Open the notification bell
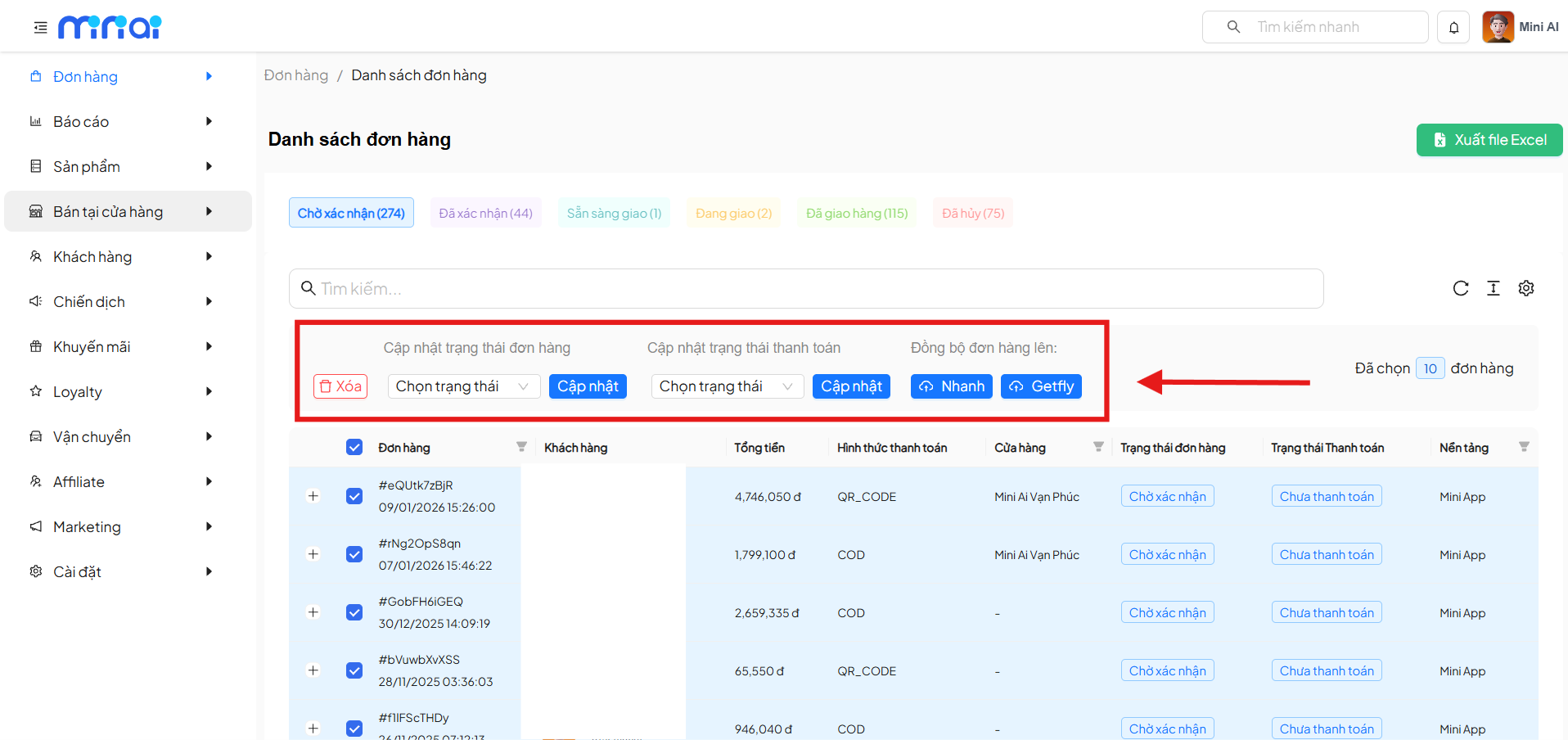Screen dimensions: 1568x740 pos(1453,28)
